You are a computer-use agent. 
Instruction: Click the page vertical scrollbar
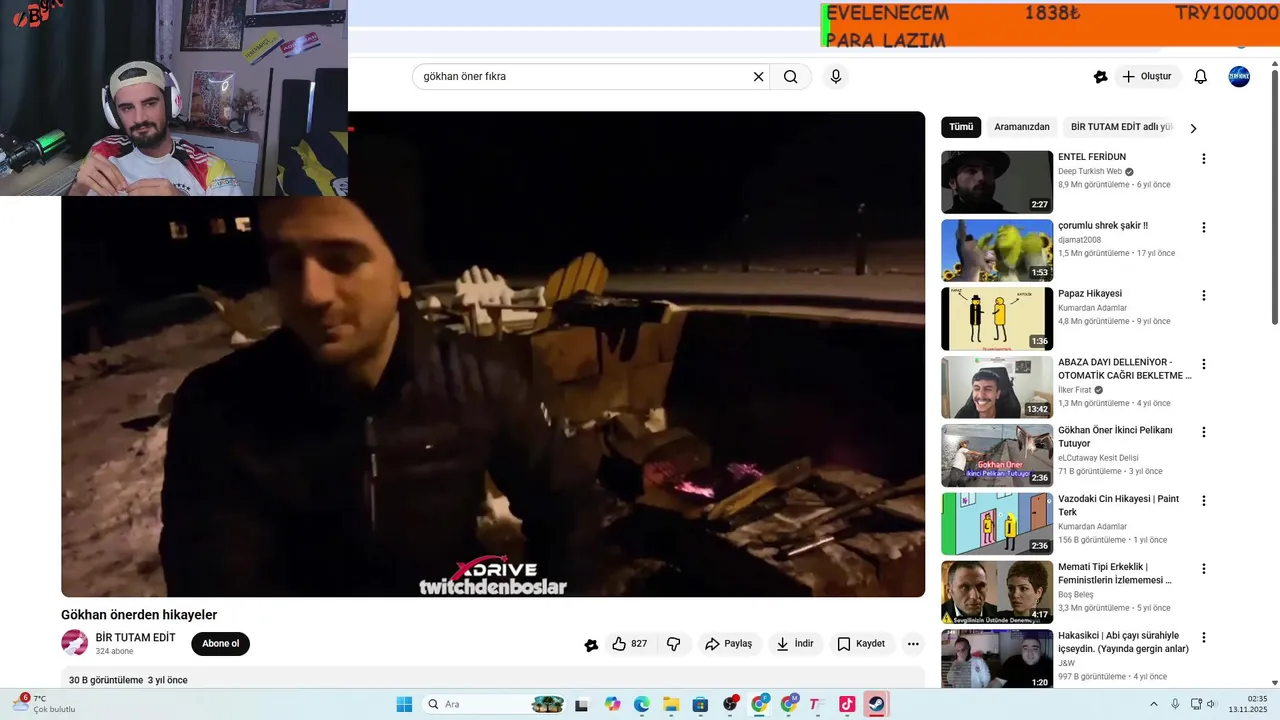[1274, 195]
